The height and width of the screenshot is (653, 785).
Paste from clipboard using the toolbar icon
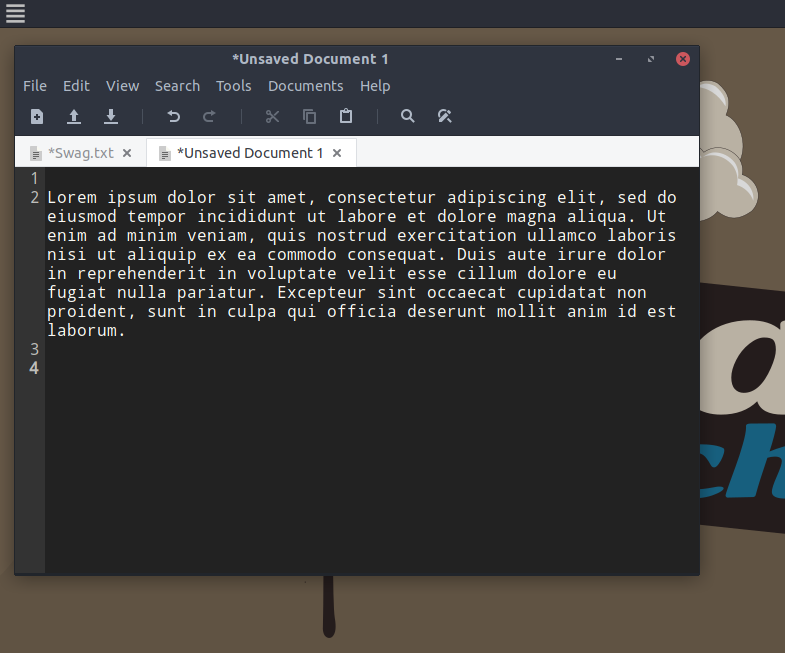(346, 116)
